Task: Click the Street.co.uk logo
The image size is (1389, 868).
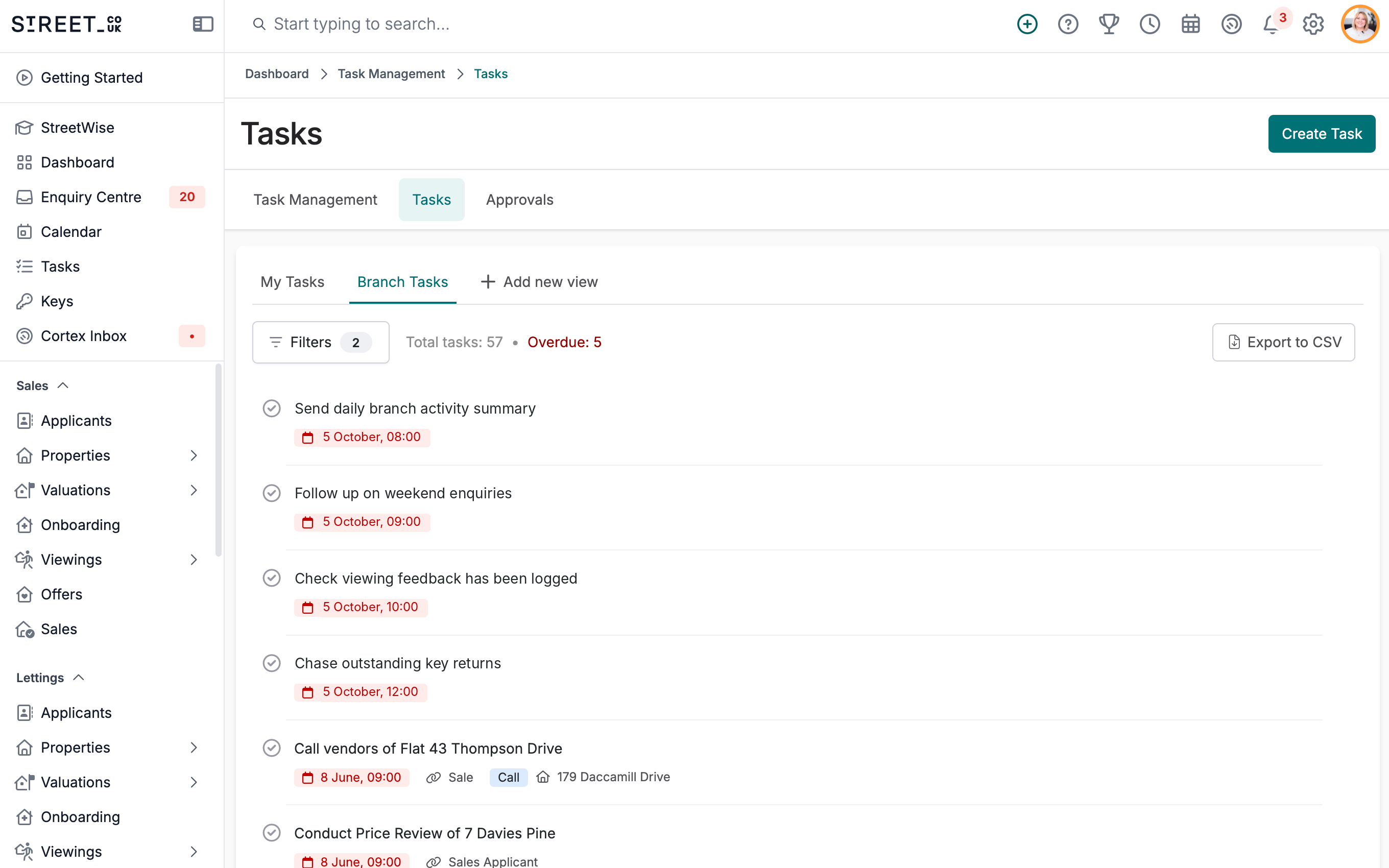Action: [66, 24]
